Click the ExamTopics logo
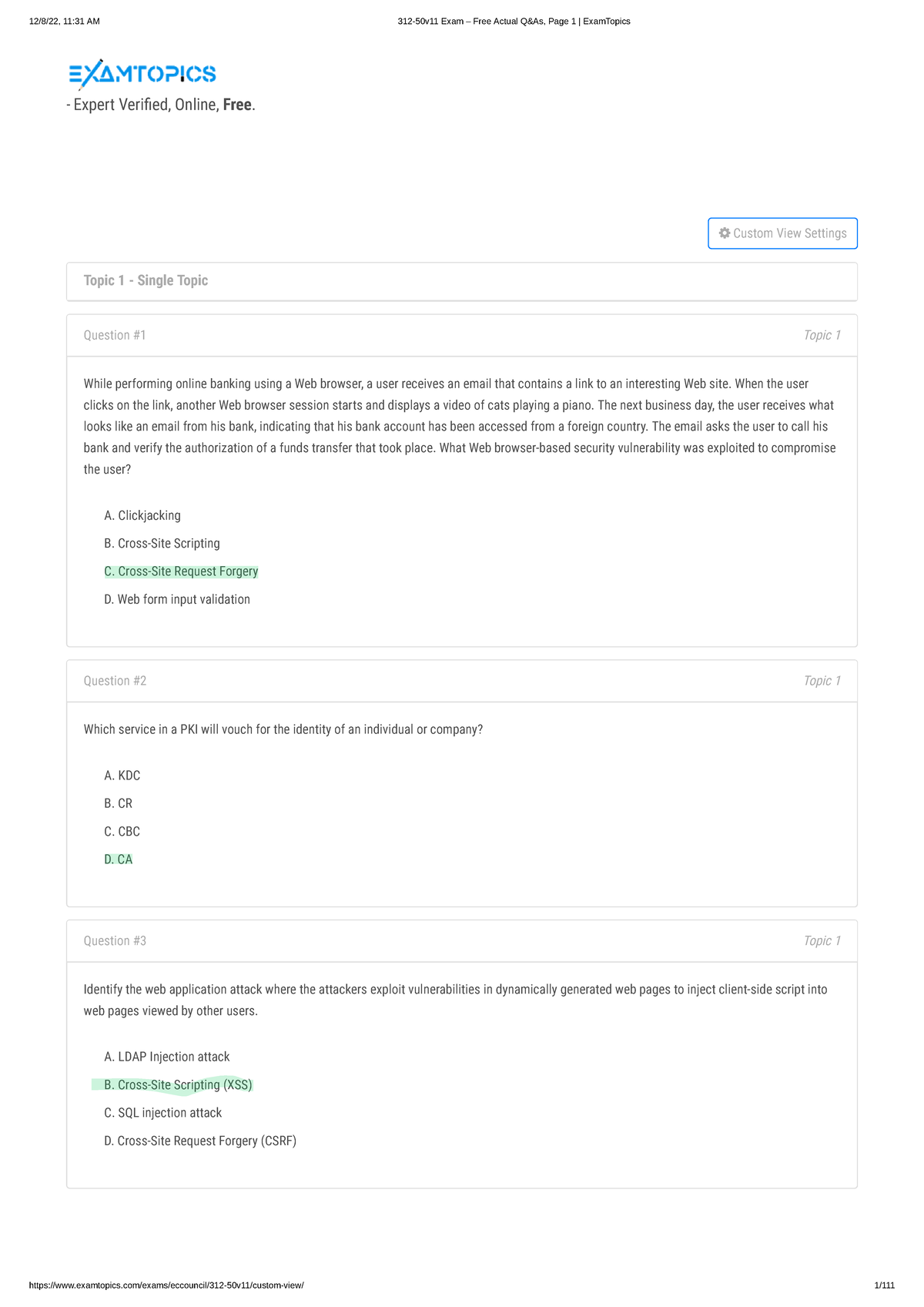924x1307 pixels. pyautogui.click(x=142, y=74)
